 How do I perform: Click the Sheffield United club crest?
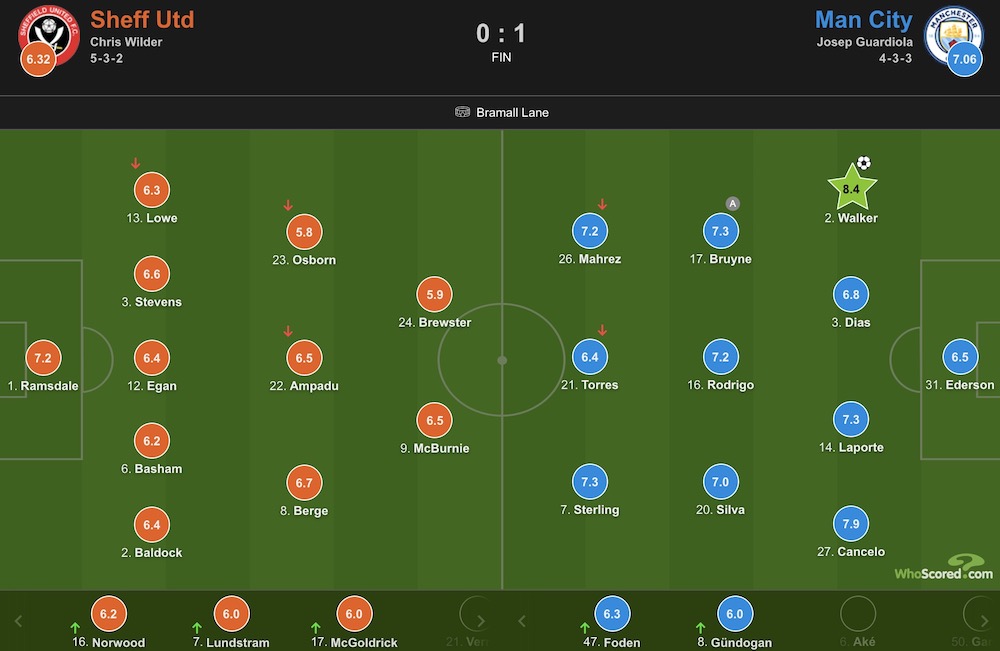49,35
